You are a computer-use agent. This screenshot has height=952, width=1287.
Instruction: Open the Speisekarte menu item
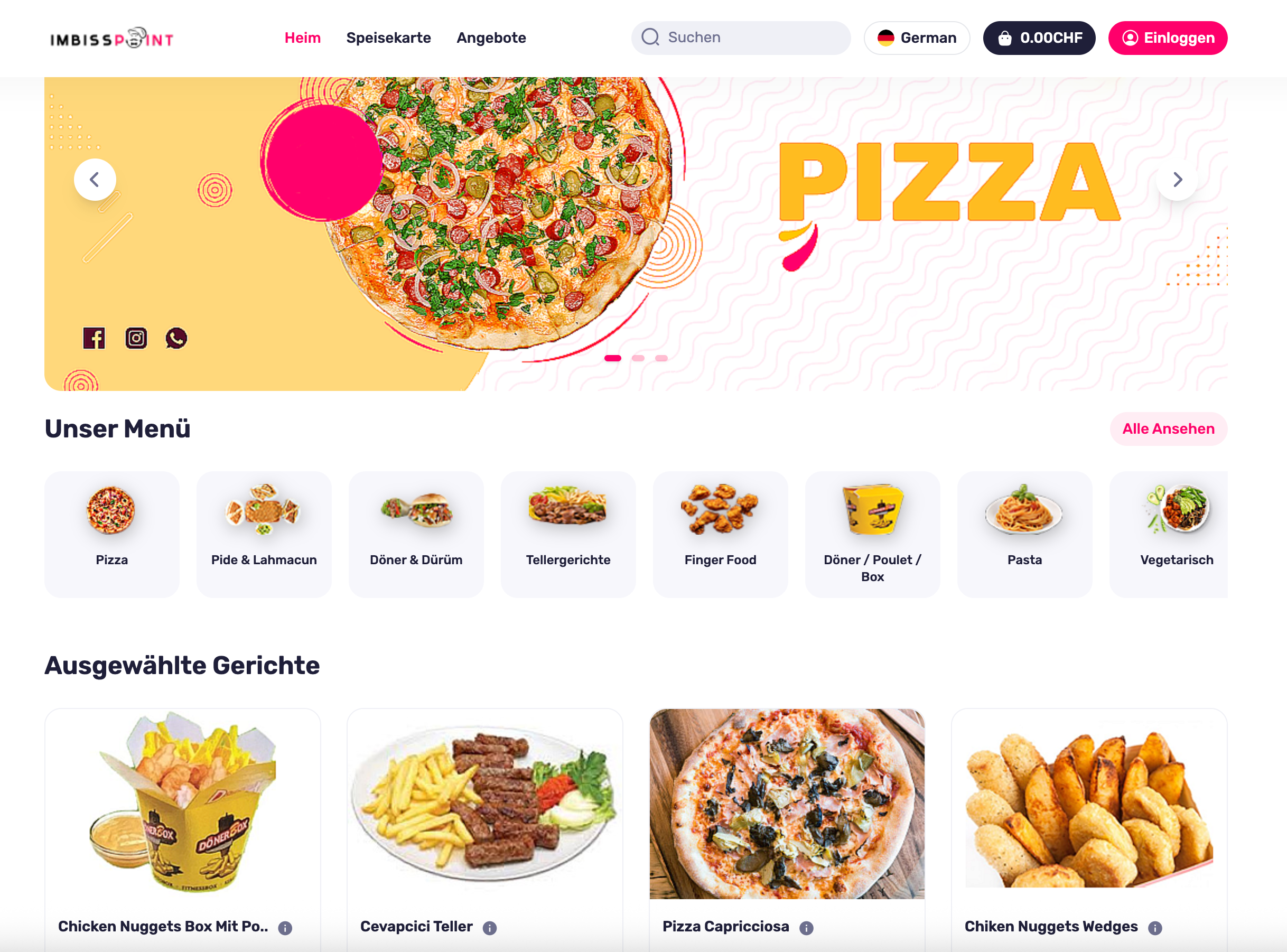tap(388, 38)
